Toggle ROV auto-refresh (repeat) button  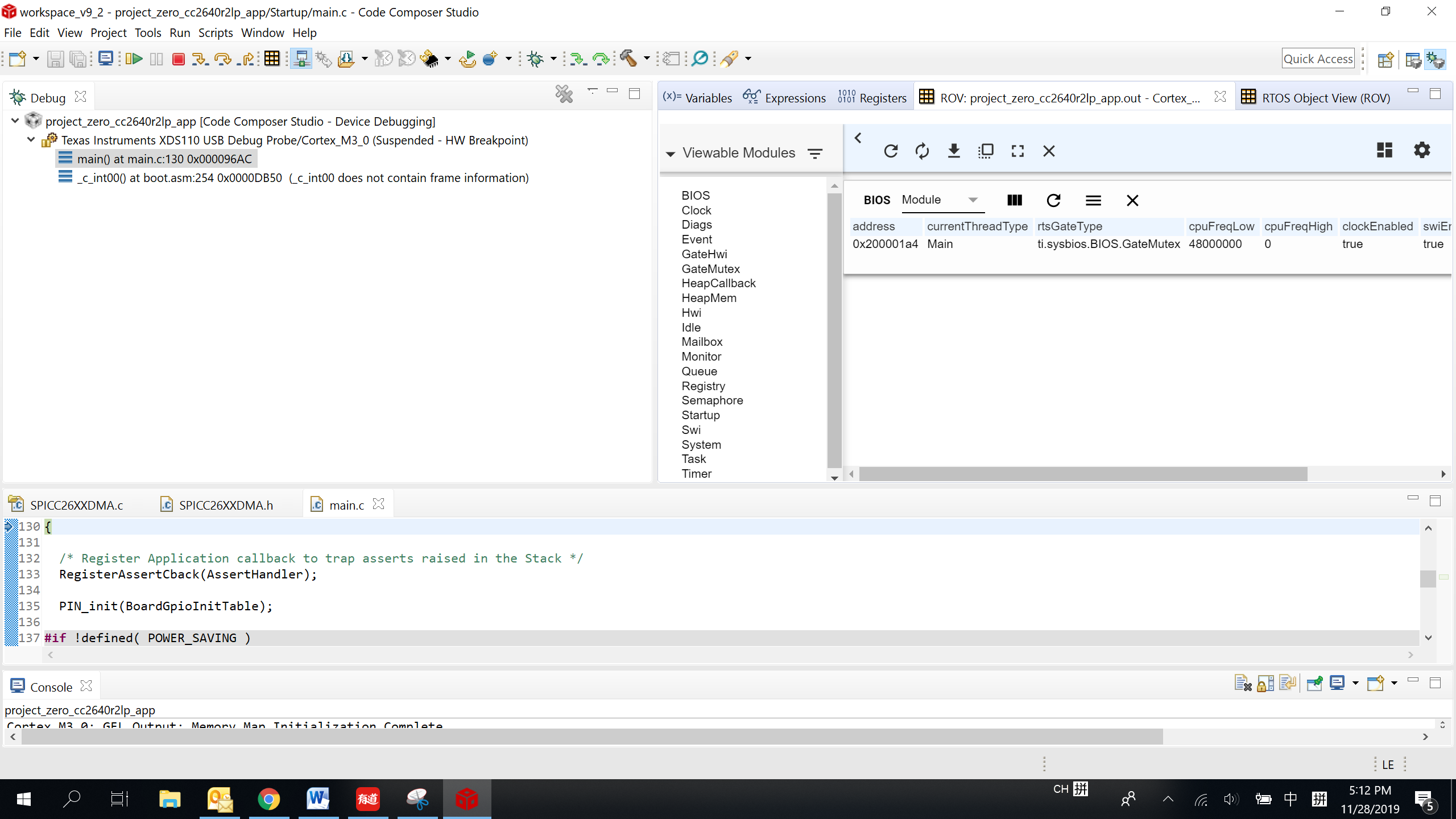(922, 151)
